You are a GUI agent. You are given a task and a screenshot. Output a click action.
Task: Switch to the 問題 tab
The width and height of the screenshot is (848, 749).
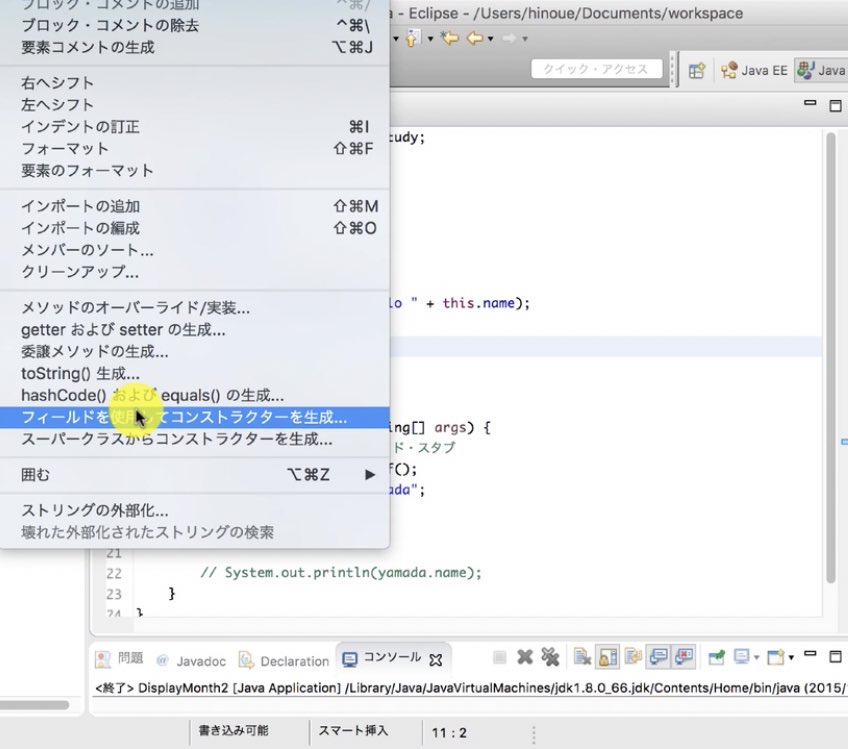pos(120,659)
